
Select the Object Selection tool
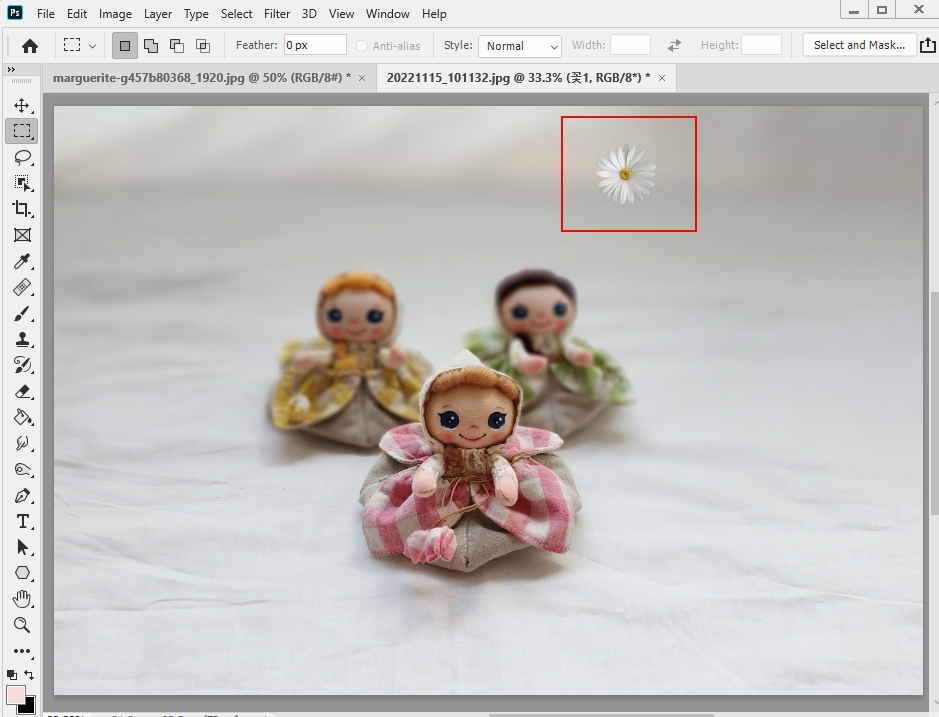[22, 183]
